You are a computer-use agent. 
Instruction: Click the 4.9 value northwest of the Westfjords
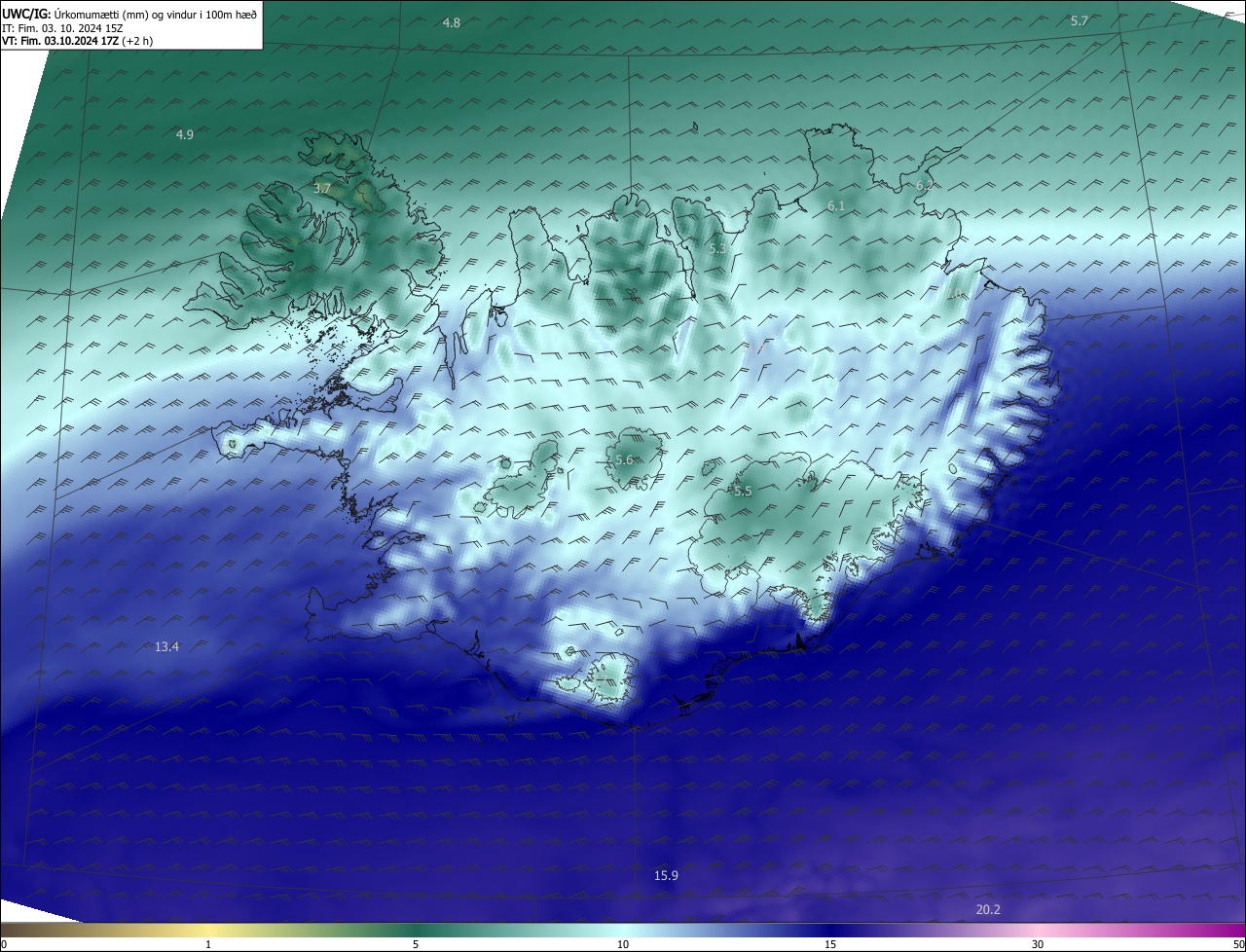tap(185, 134)
